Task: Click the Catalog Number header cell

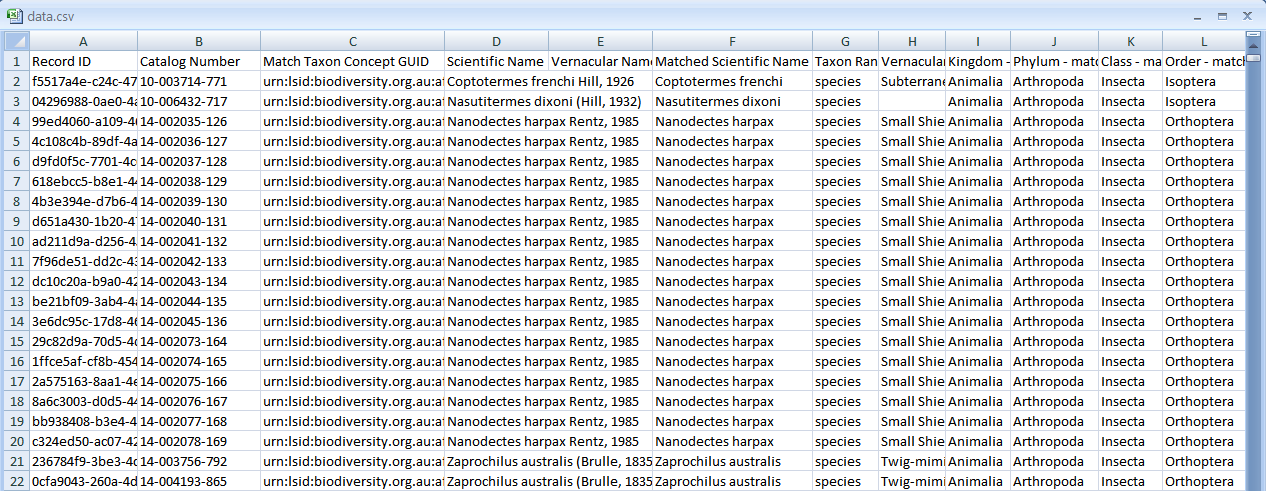Action: (199, 61)
